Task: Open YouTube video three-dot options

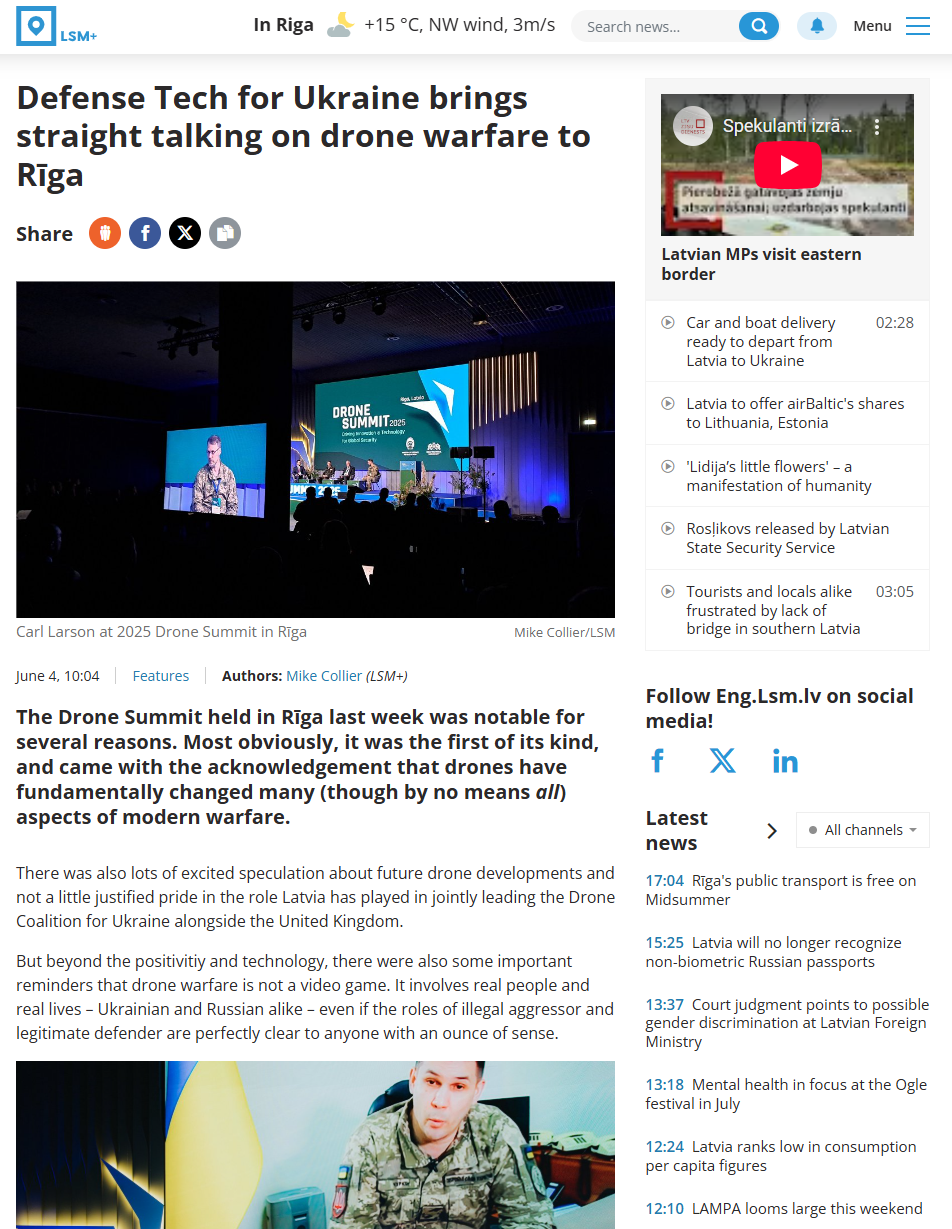Action: coord(876,127)
